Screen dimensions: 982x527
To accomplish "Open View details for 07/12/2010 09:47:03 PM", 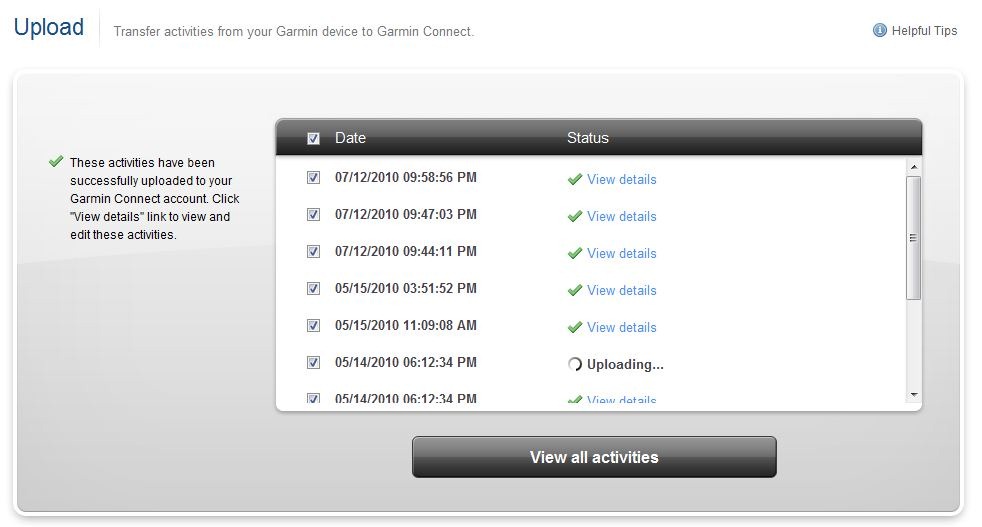I will (621, 216).
